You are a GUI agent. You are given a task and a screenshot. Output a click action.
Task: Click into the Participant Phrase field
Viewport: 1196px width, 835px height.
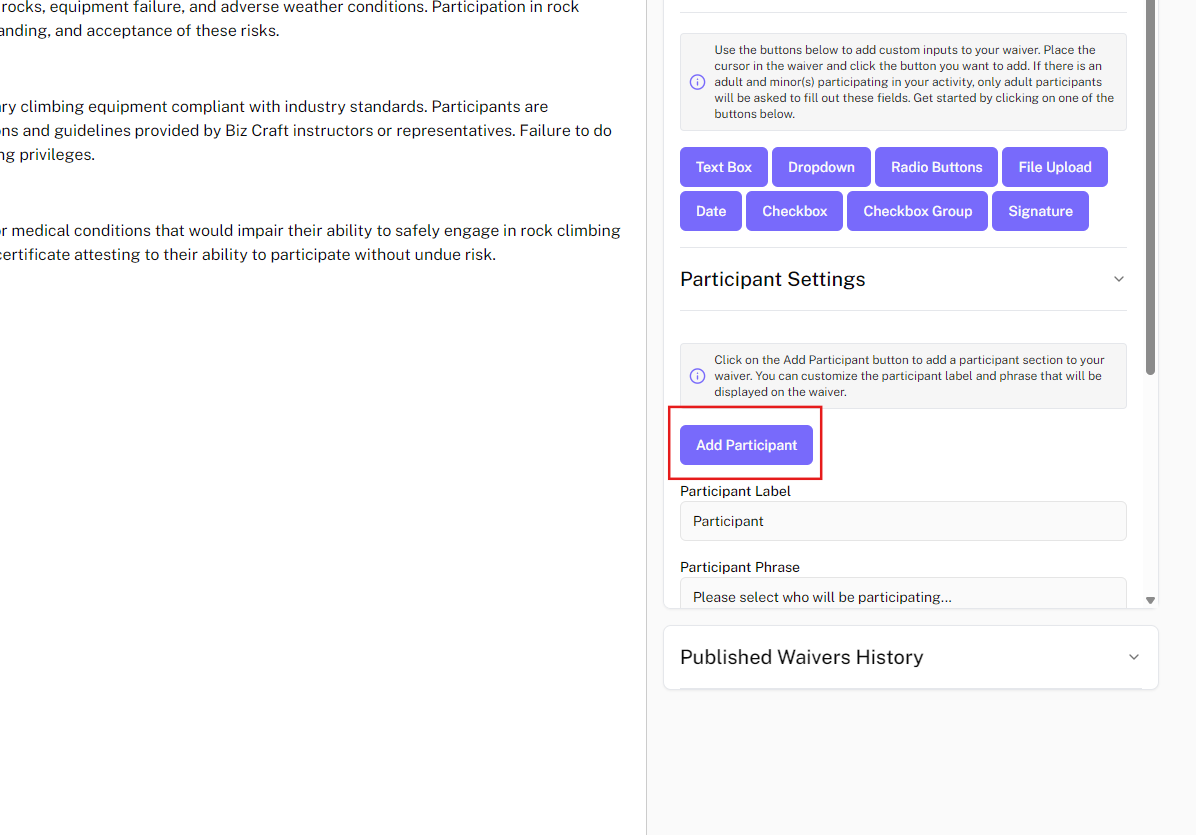[x=902, y=594]
